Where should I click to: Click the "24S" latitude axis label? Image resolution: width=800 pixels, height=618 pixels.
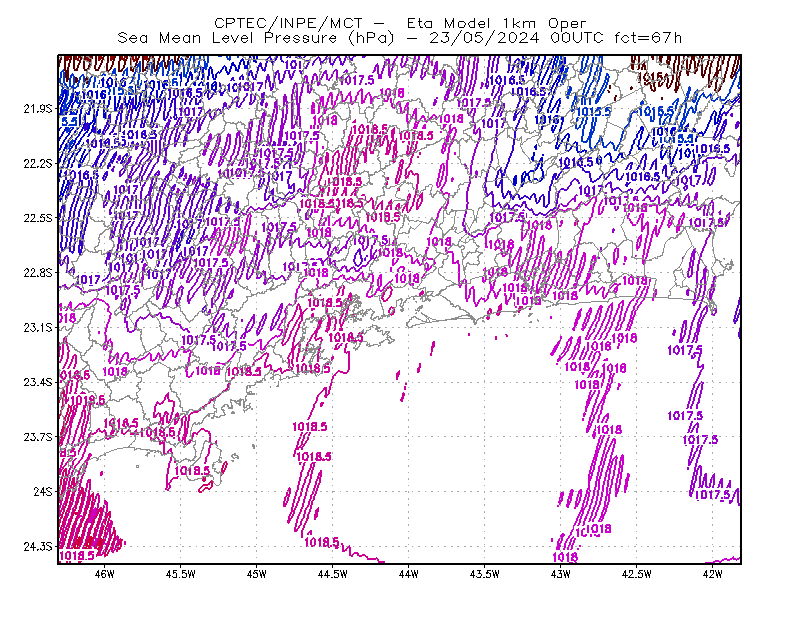click(43, 491)
